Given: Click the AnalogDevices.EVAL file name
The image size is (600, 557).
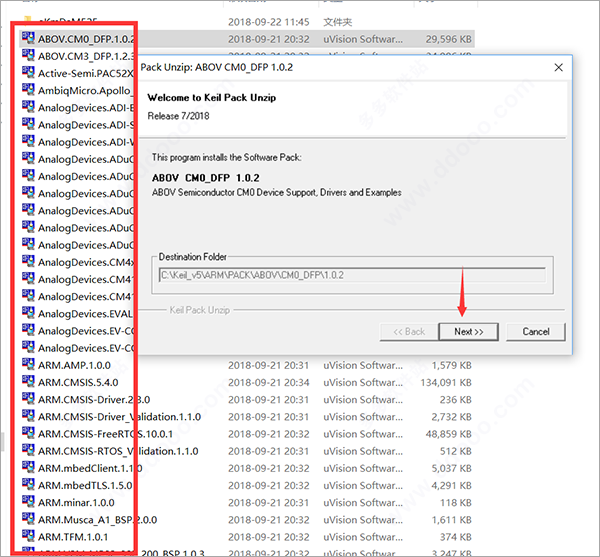Looking at the screenshot, I should pyautogui.click(x=85, y=314).
